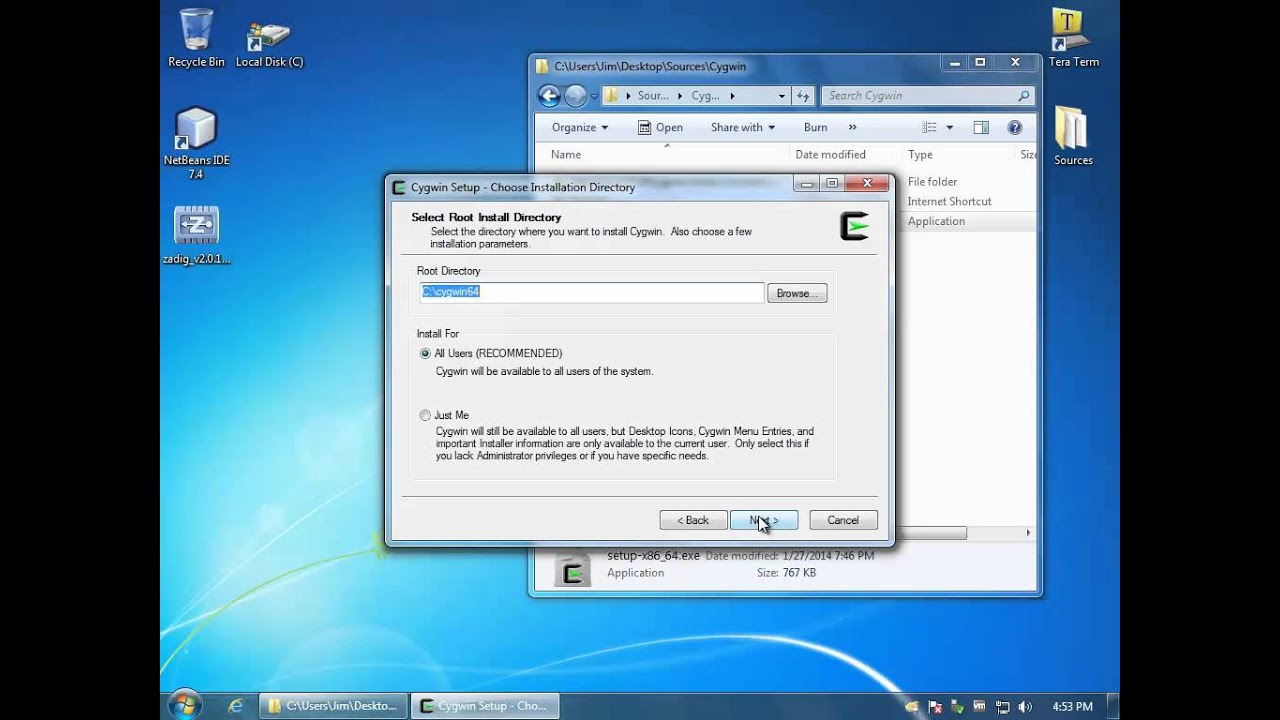The image size is (1280, 720).
Task: Toggle the Explorer preview pane
Action: (981, 127)
